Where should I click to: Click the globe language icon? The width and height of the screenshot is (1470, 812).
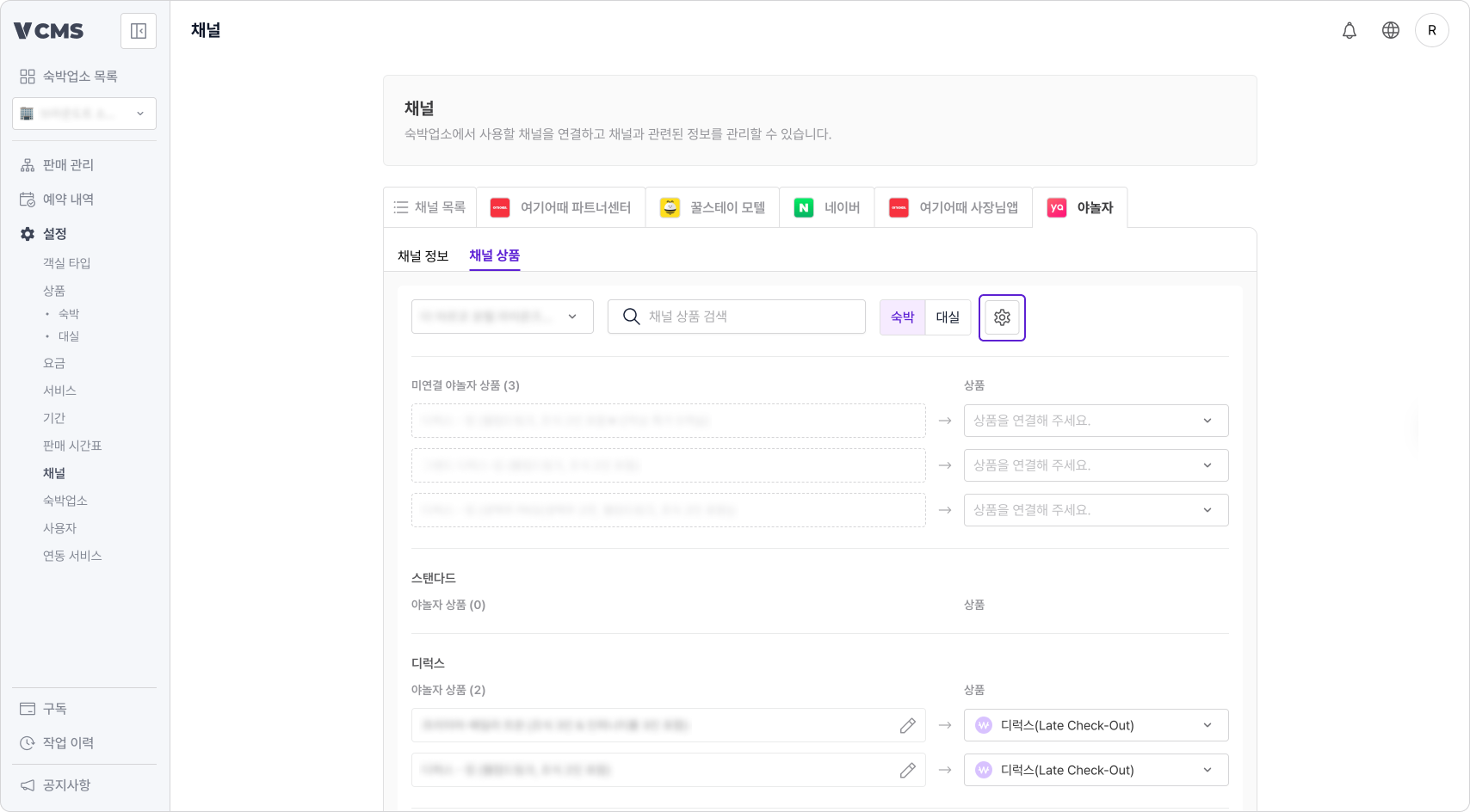coord(1391,30)
